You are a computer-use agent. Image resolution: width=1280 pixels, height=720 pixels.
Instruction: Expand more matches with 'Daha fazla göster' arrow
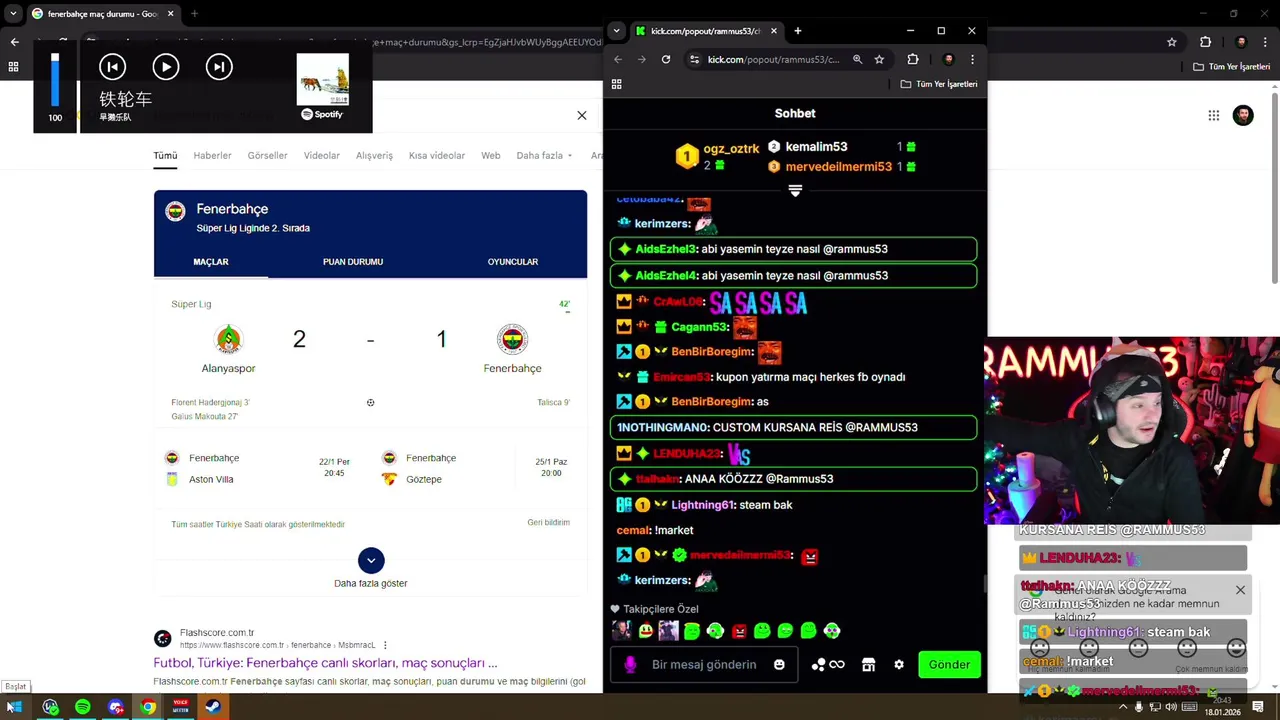point(371,560)
